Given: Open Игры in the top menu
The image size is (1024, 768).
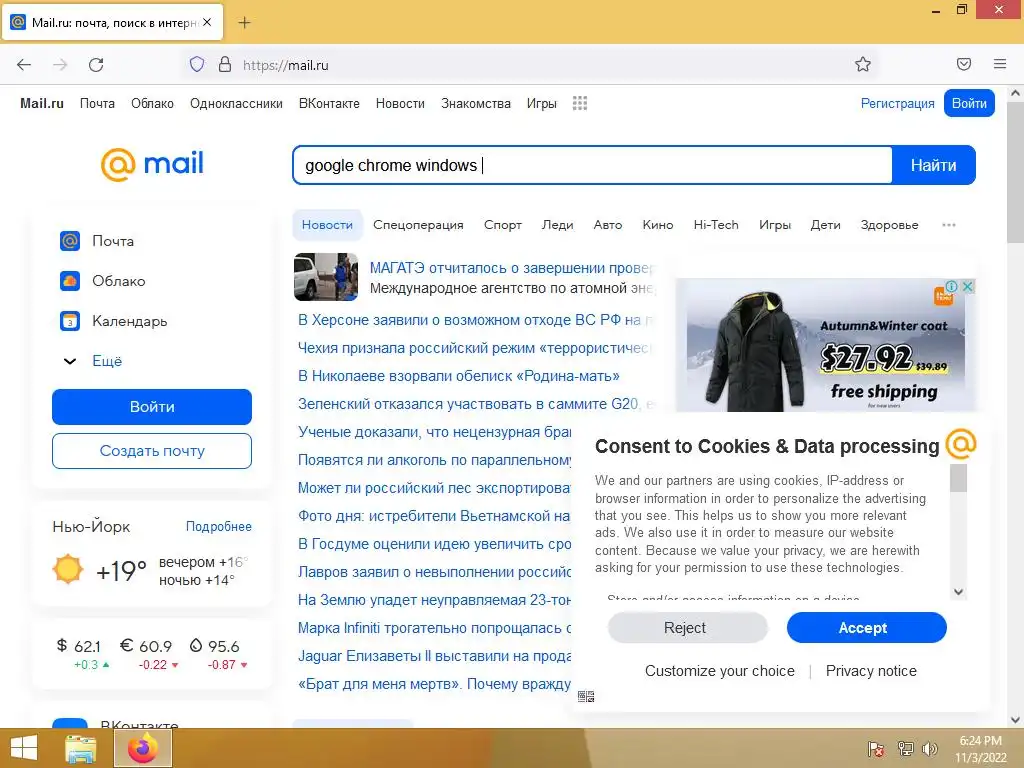Looking at the screenshot, I should [541, 103].
